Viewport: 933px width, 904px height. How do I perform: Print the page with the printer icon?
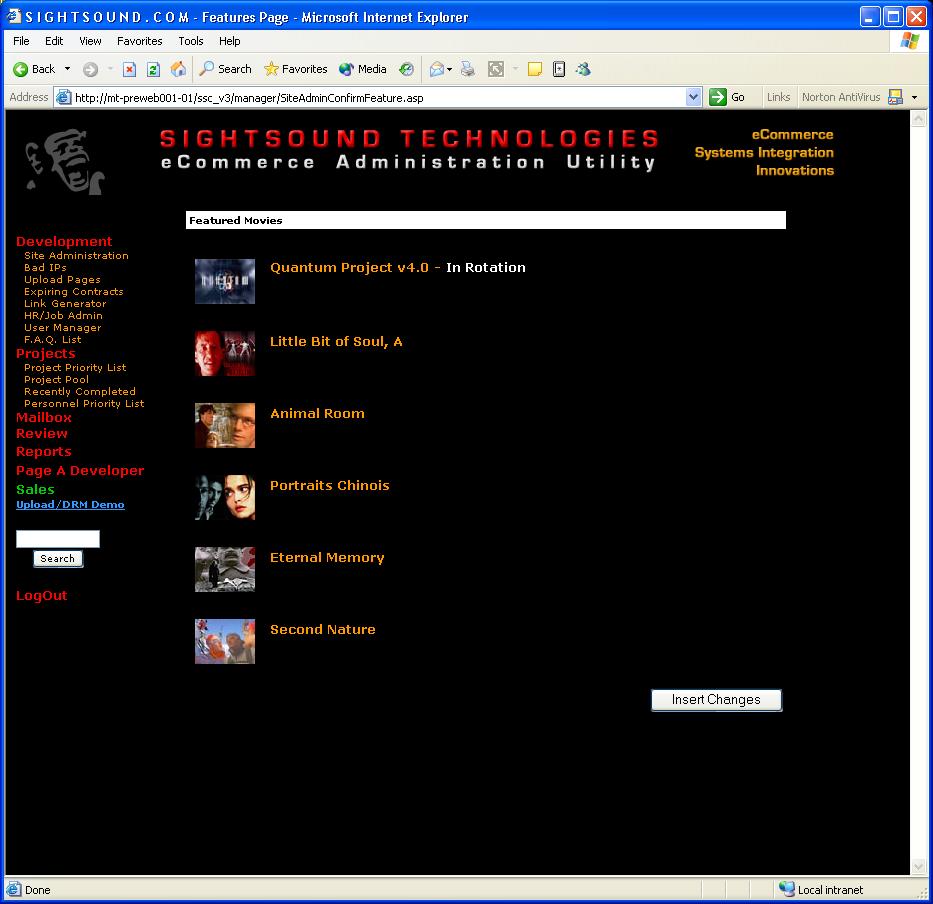[468, 70]
